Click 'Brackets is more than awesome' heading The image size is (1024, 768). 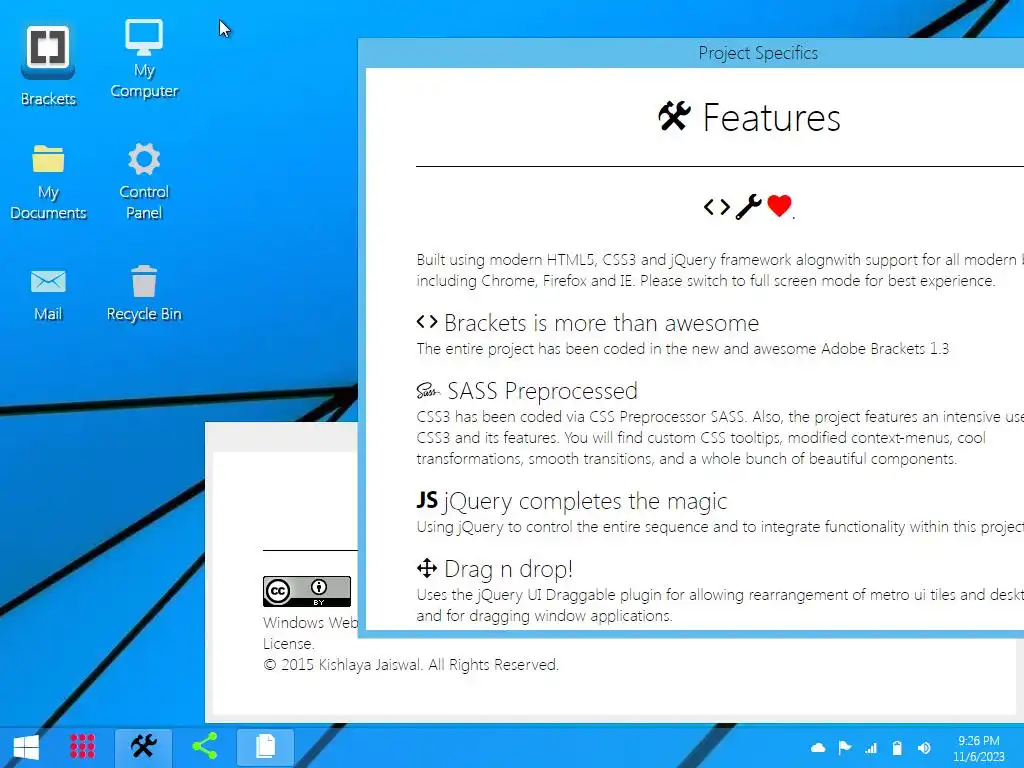[601, 323]
